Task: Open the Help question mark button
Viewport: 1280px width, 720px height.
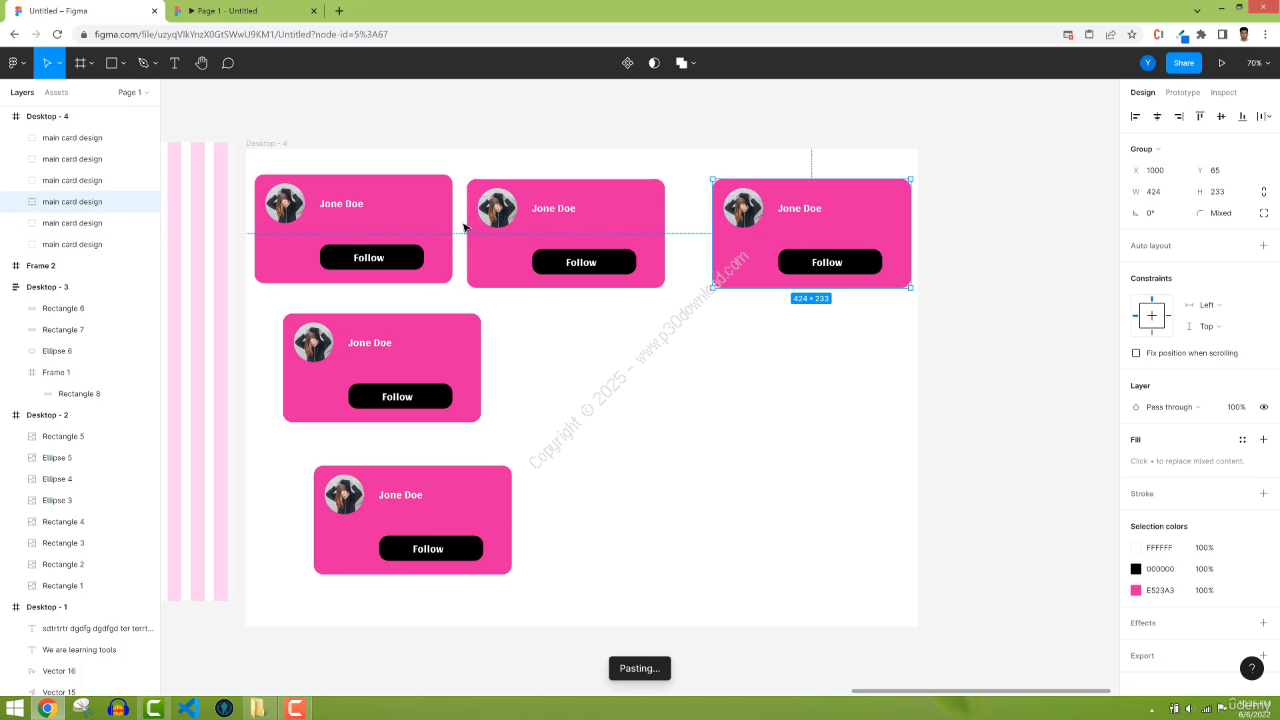Action: pyautogui.click(x=1251, y=669)
